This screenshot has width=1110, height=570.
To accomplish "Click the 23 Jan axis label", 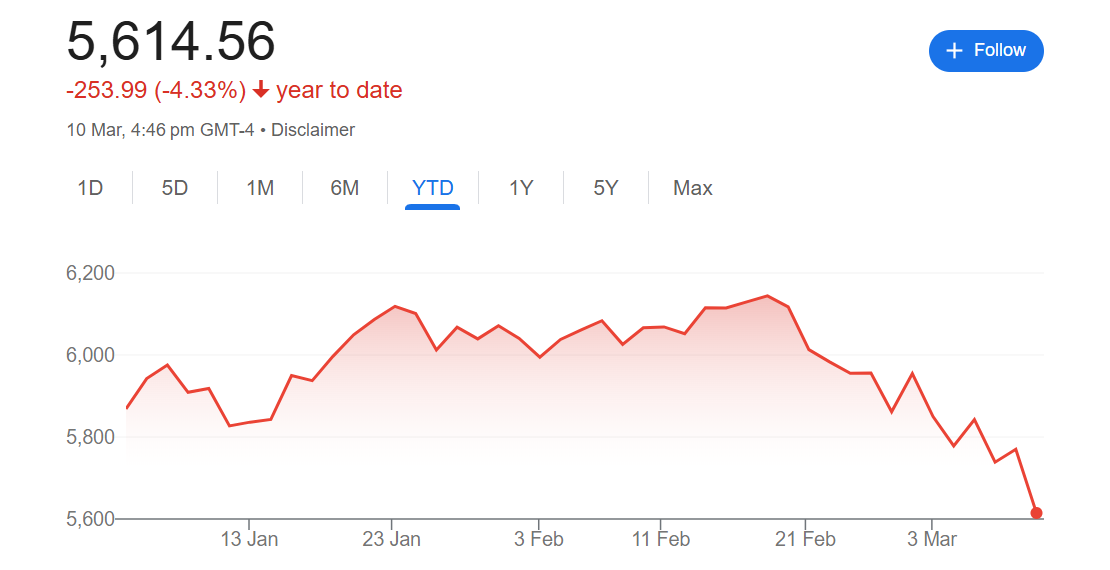I will point(392,540).
